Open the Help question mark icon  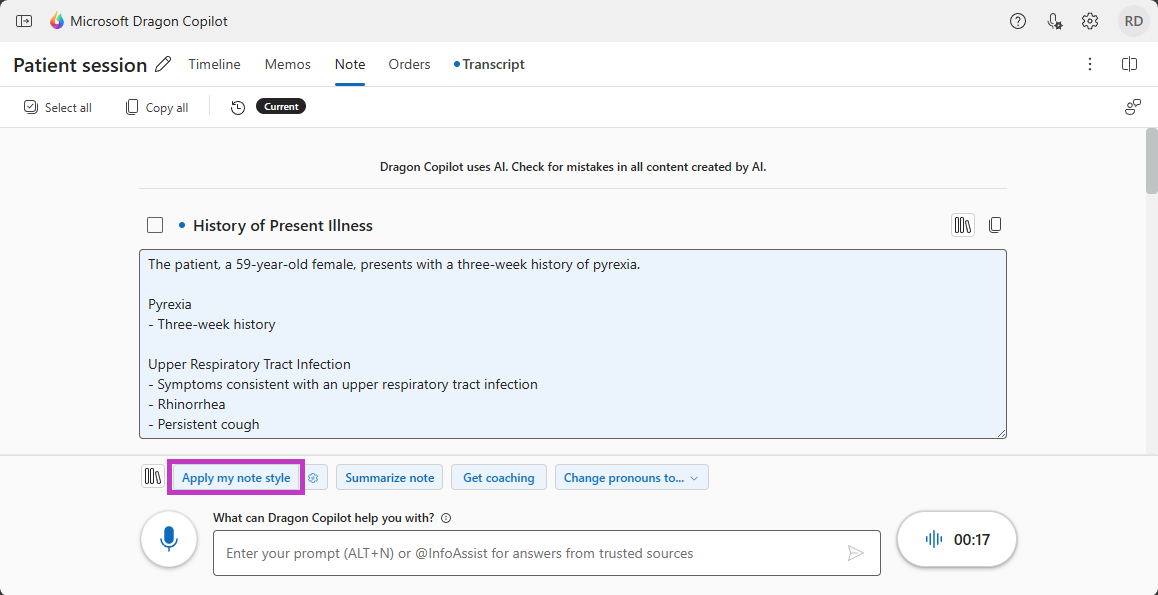1018,21
